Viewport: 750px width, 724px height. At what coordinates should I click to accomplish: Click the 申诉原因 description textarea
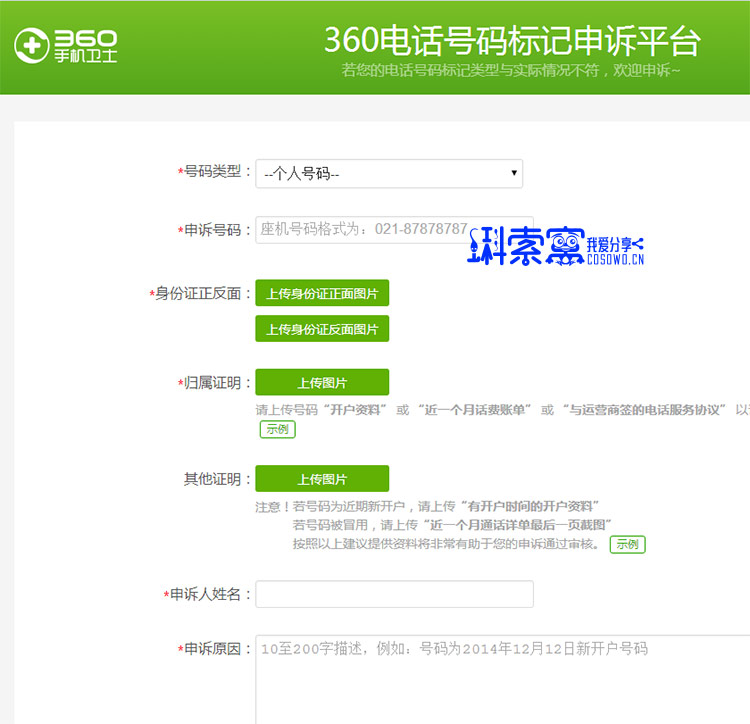(x=503, y=680)
